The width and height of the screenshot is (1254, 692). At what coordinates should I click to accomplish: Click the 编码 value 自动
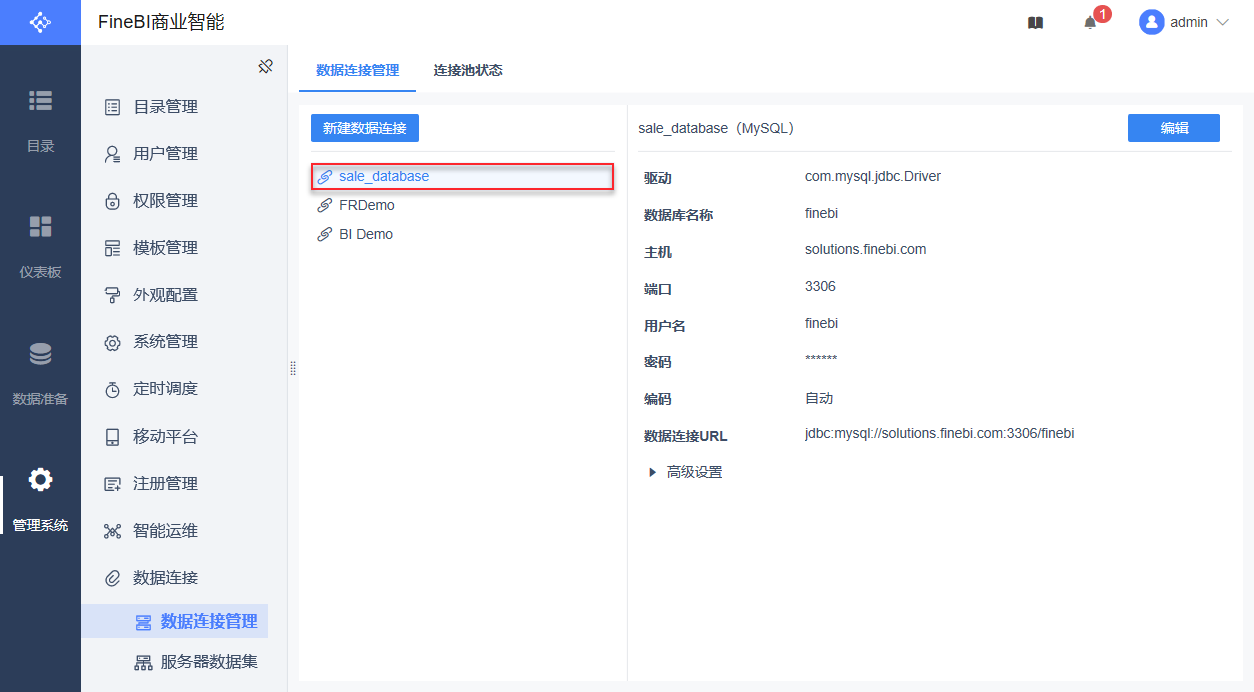pyautogui.click(x=819, y=398)
